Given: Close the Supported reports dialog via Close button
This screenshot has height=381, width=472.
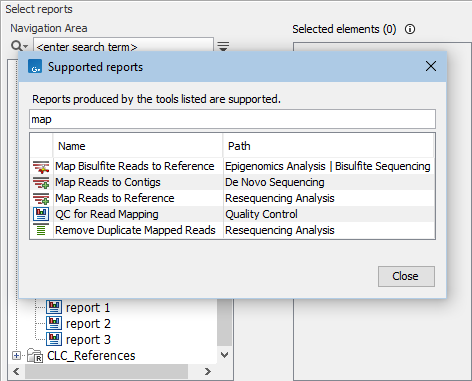Looking at the screenshot, I should point(406,276).
